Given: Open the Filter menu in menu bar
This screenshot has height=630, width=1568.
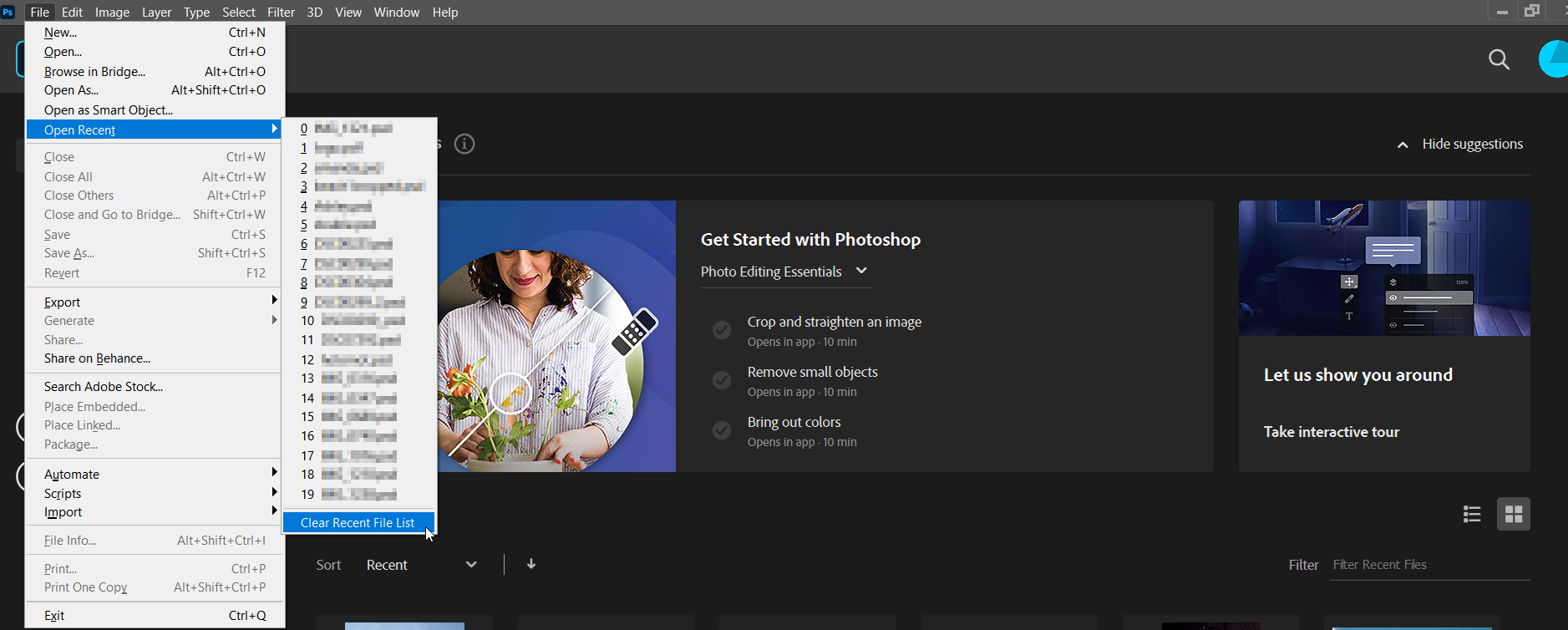Looking at the screenshot, I should click(x=281, y=12).
